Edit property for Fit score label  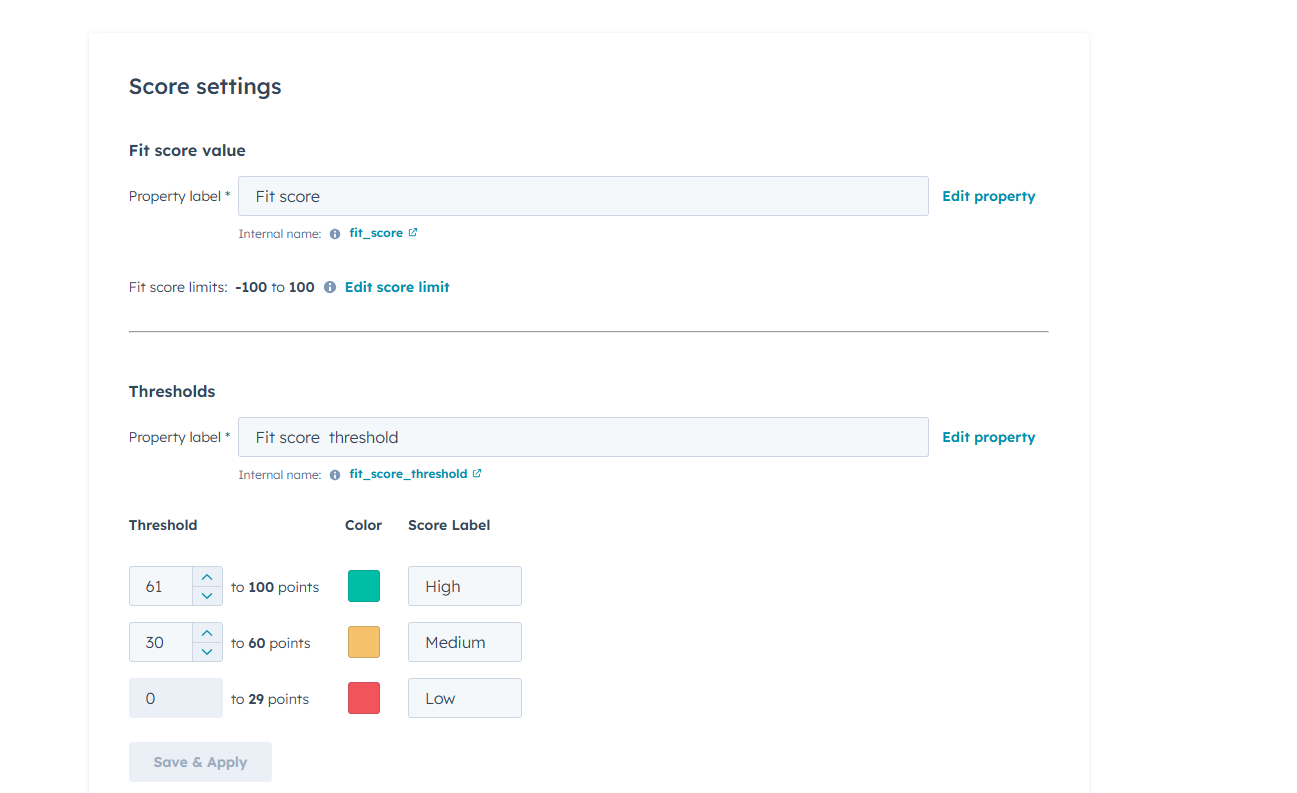988,196
